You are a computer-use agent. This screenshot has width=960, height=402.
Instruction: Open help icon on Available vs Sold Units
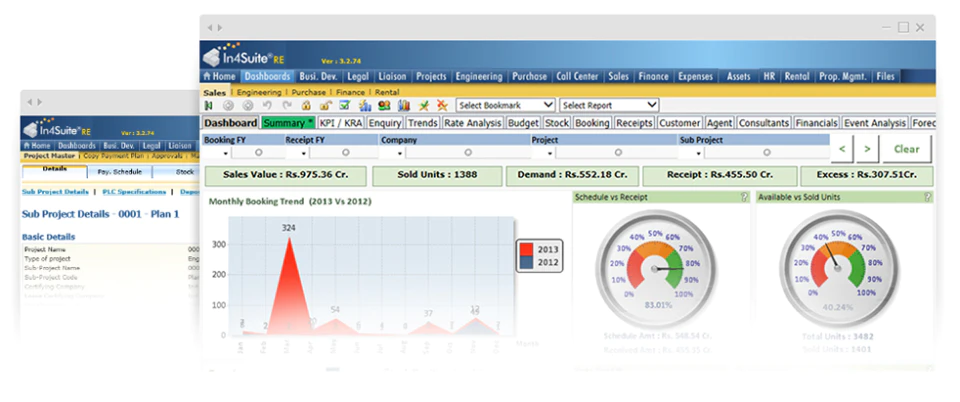point(927,197)
